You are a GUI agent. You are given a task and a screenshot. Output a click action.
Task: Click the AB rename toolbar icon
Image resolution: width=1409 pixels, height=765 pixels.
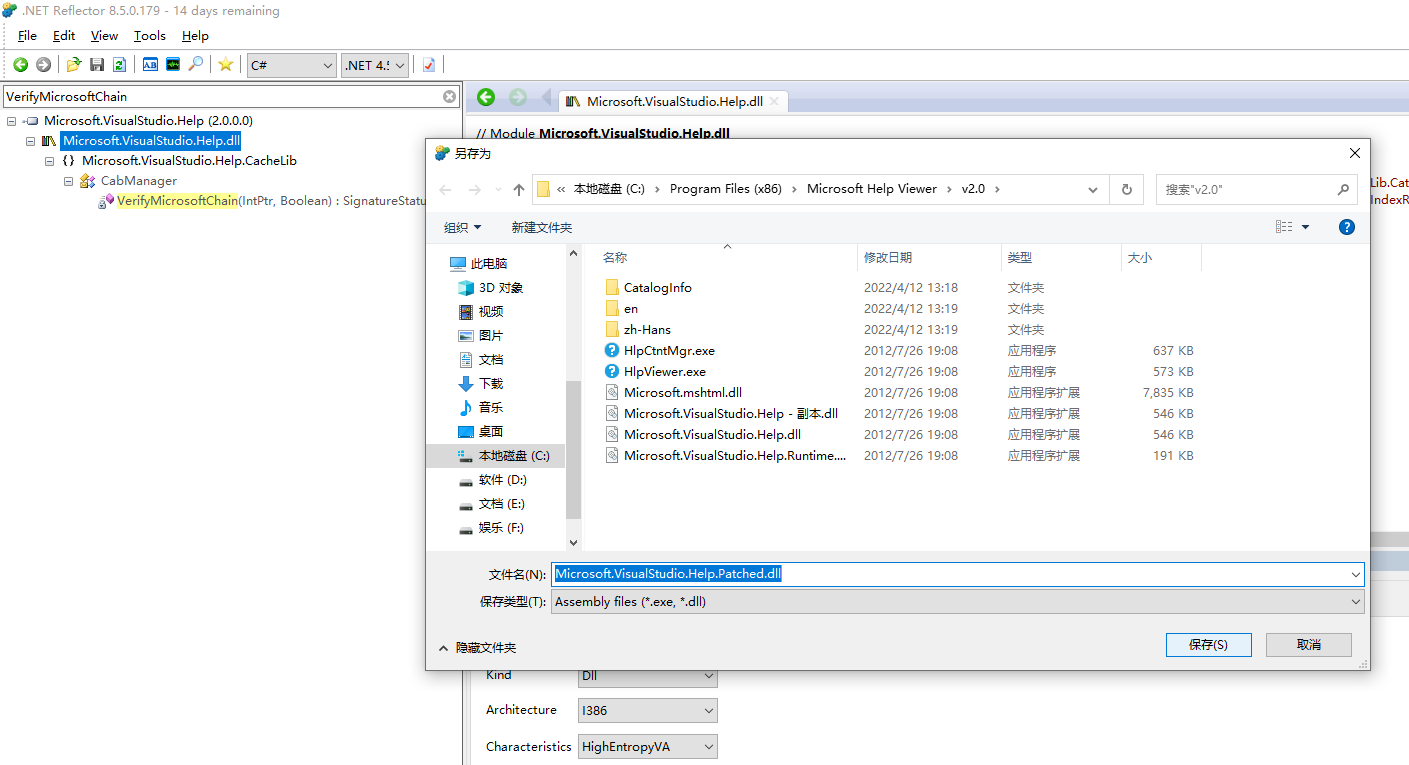coord(150,64)
